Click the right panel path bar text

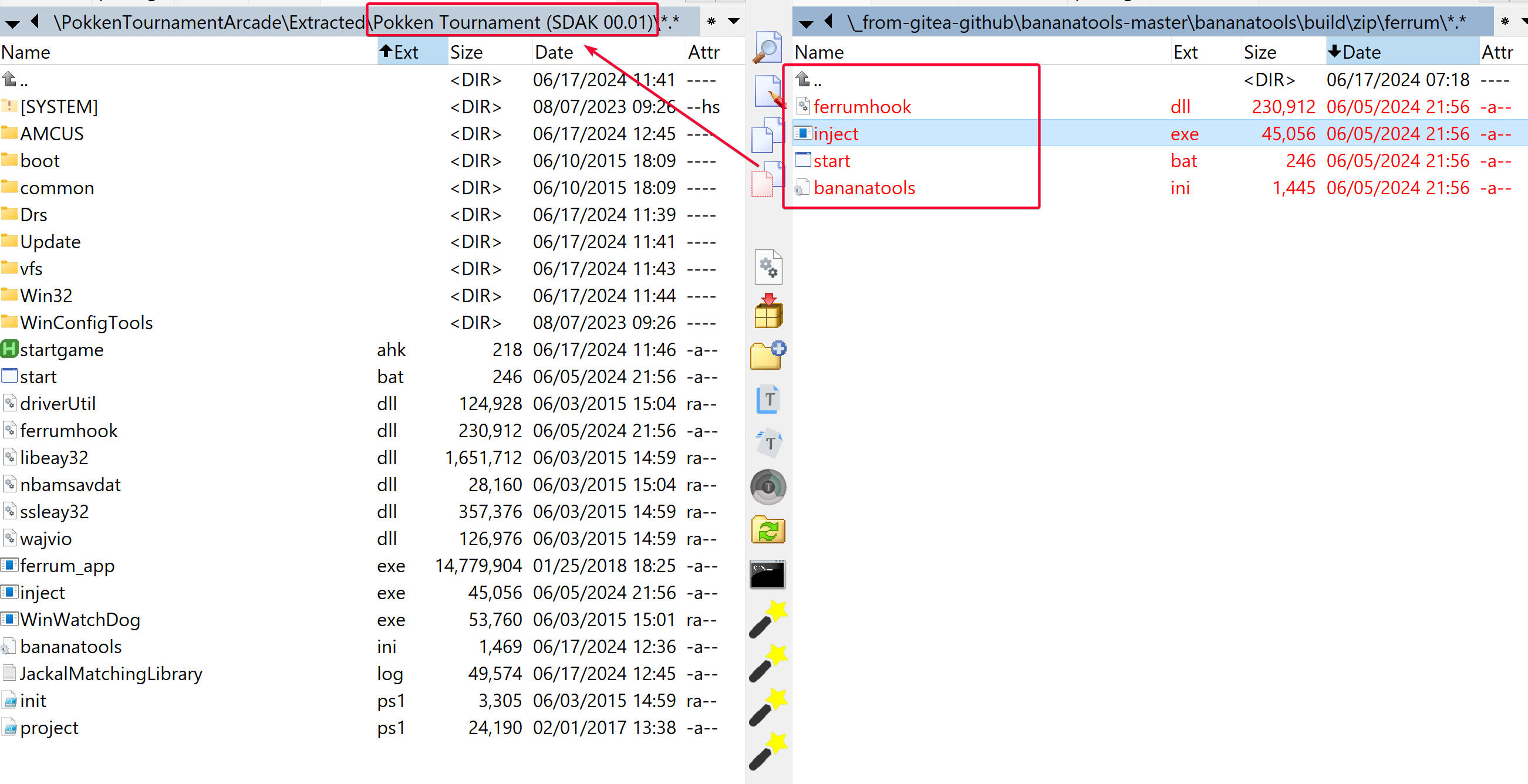[1155, 22]
